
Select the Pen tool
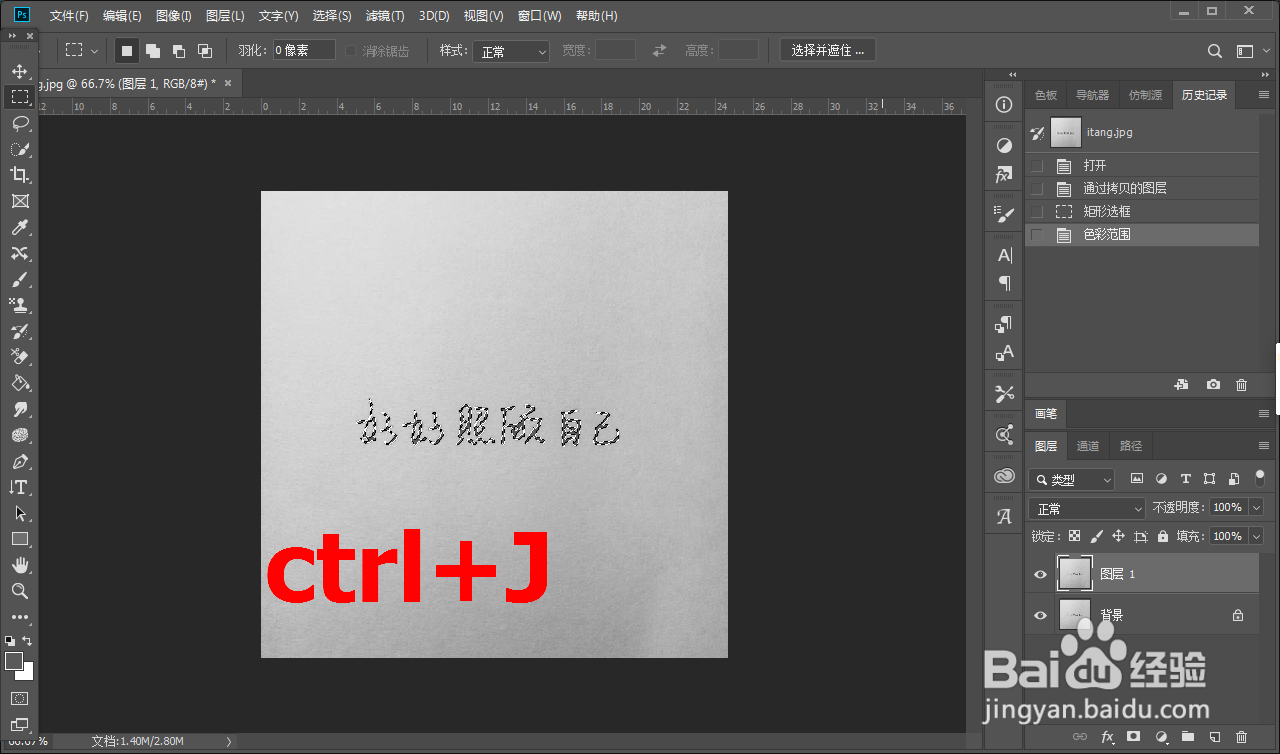[19, 461]
